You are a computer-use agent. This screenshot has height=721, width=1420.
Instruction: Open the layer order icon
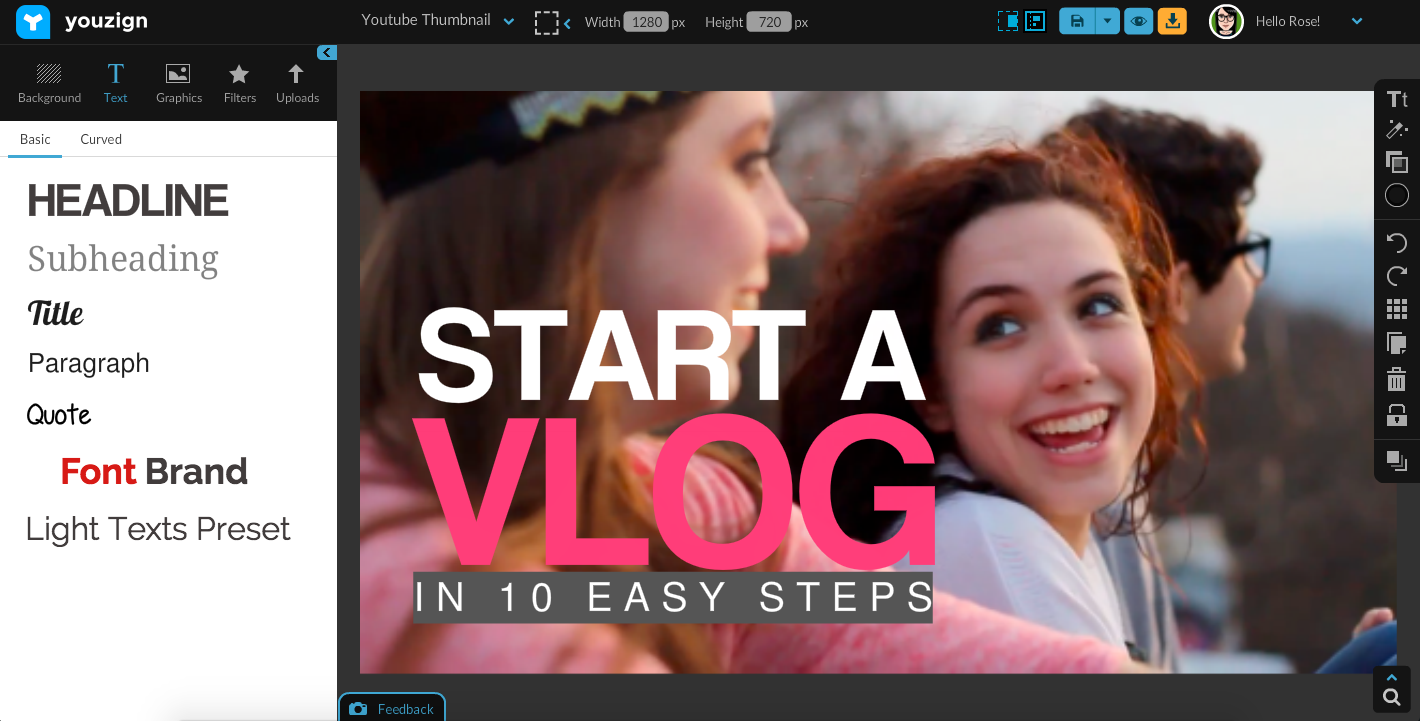tap(1397, 461)
